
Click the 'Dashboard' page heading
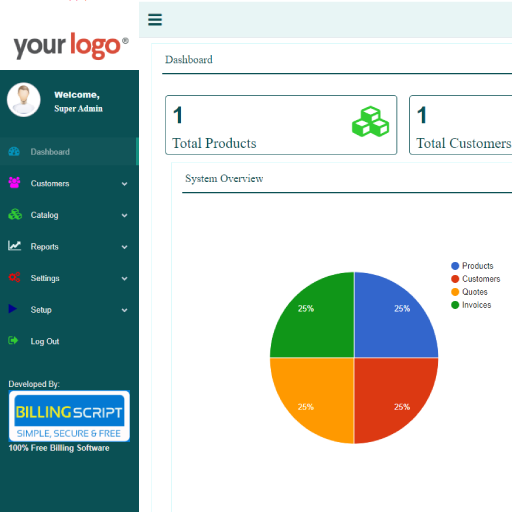coord(189,60)
